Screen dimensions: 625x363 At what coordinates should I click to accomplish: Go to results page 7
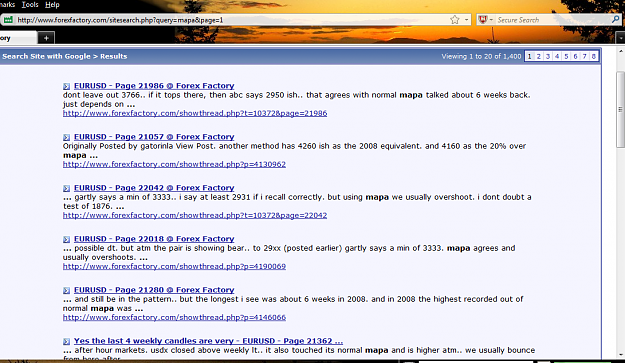584,56
